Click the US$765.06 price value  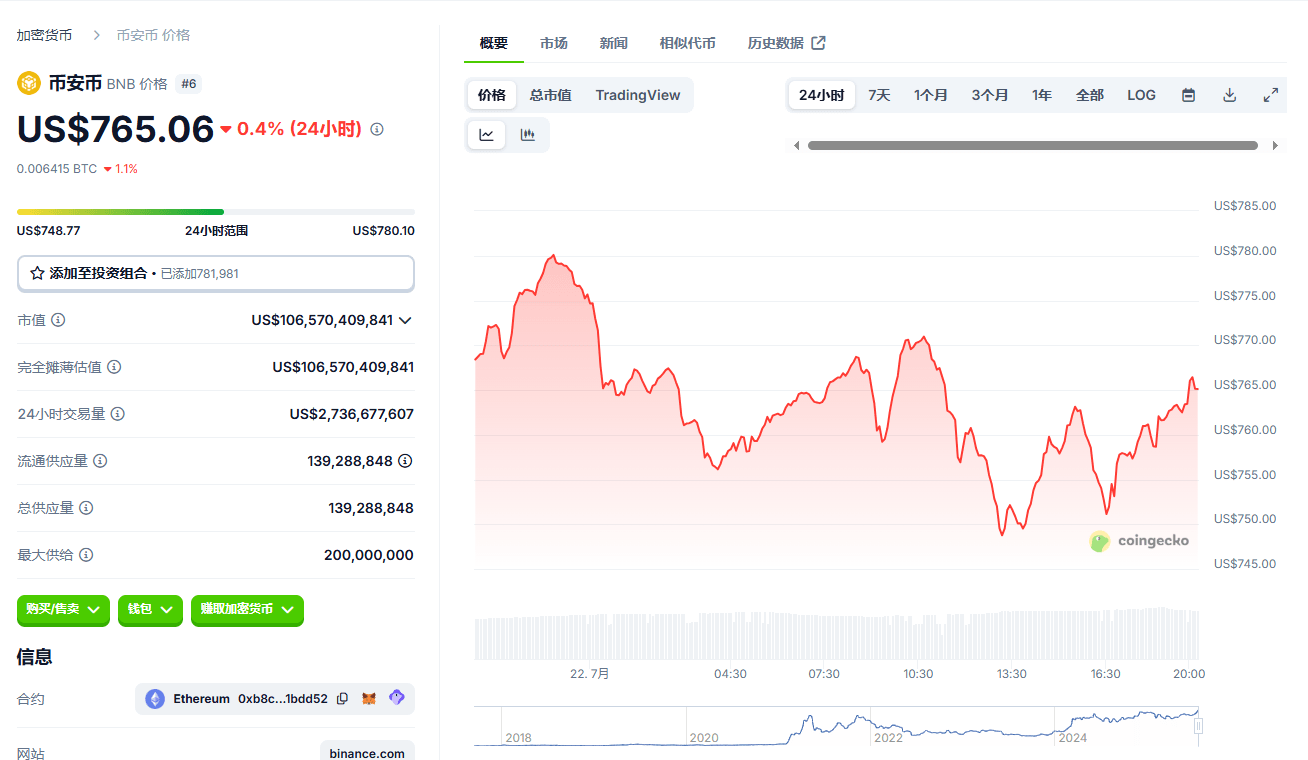pyautogui.click(x=116, y=129)
